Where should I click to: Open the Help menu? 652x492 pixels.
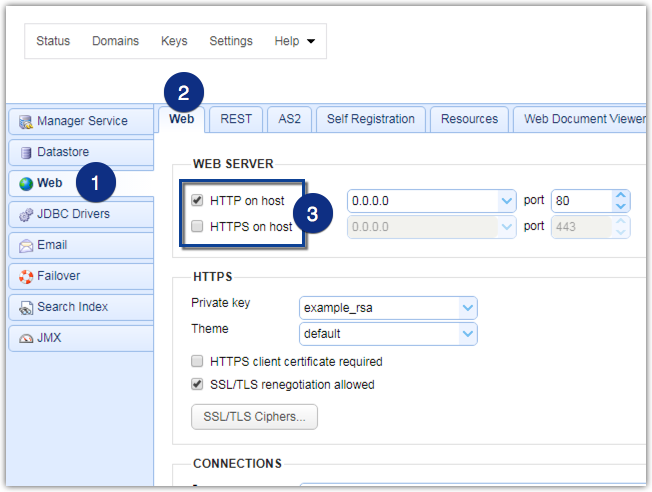pyautogui.click(x=294, y=41)
